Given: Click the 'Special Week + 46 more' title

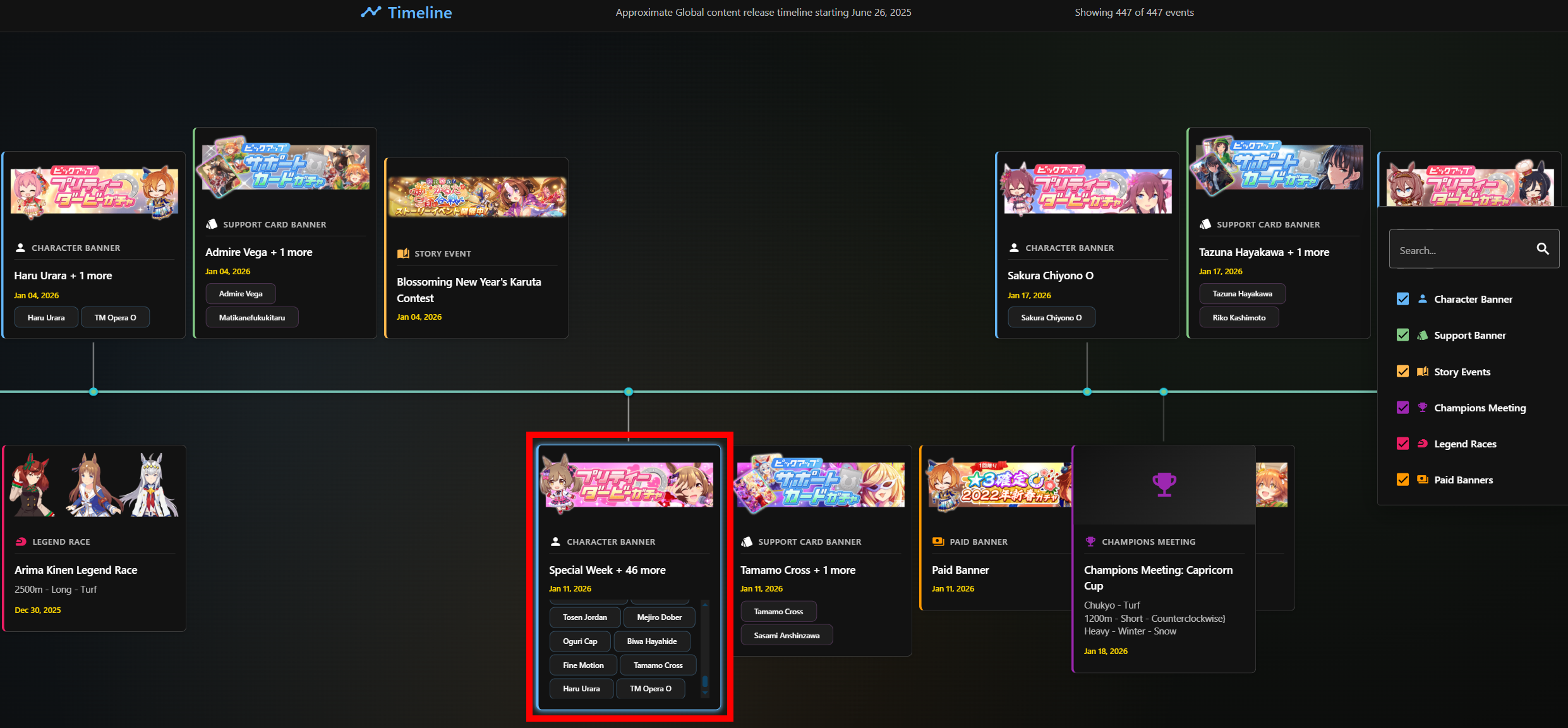Looking at the screenshot, I should point(607,569).
